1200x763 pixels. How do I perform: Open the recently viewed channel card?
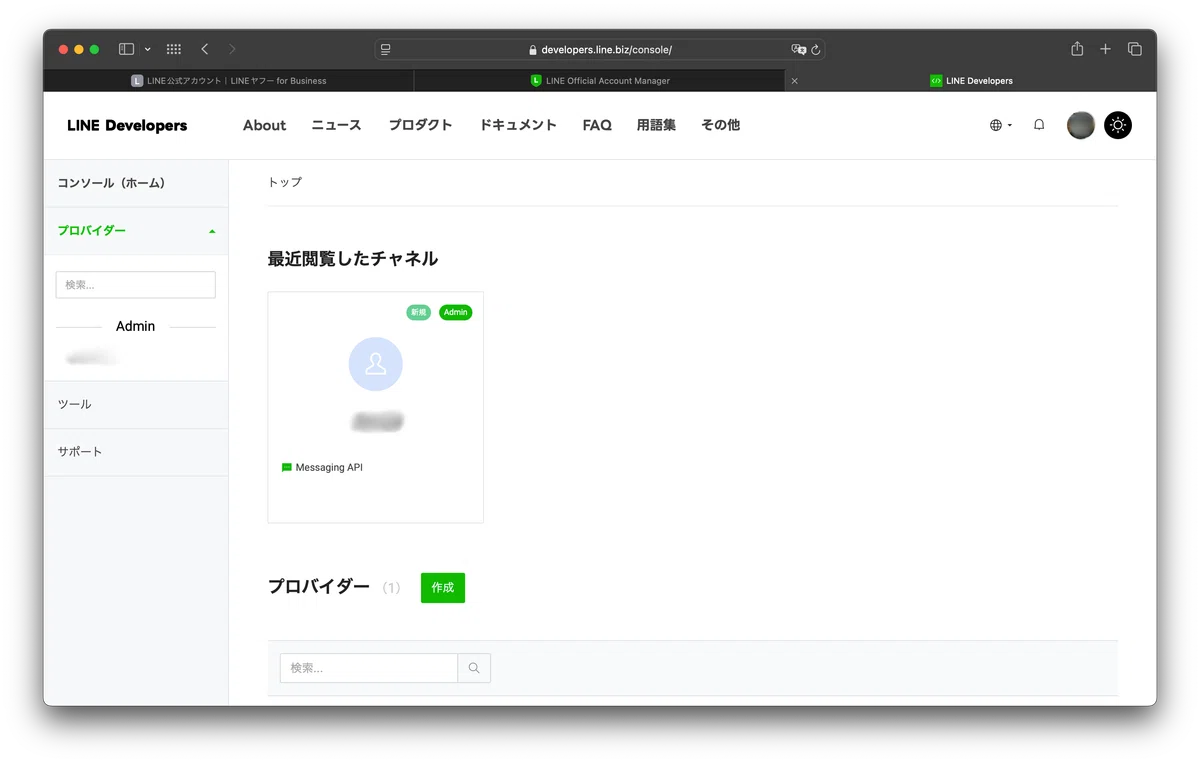click(376, 407)
